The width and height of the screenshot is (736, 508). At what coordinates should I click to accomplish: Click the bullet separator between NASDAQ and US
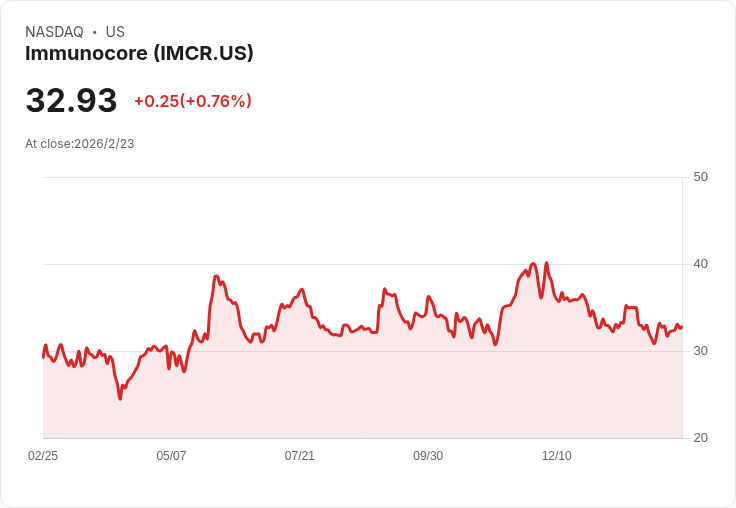point(95,32)
